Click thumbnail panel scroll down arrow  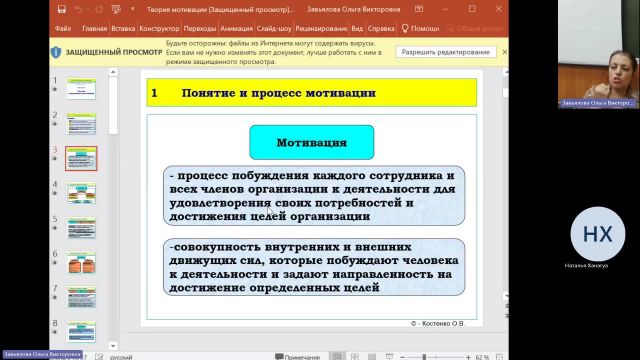(x=113, y=346)
